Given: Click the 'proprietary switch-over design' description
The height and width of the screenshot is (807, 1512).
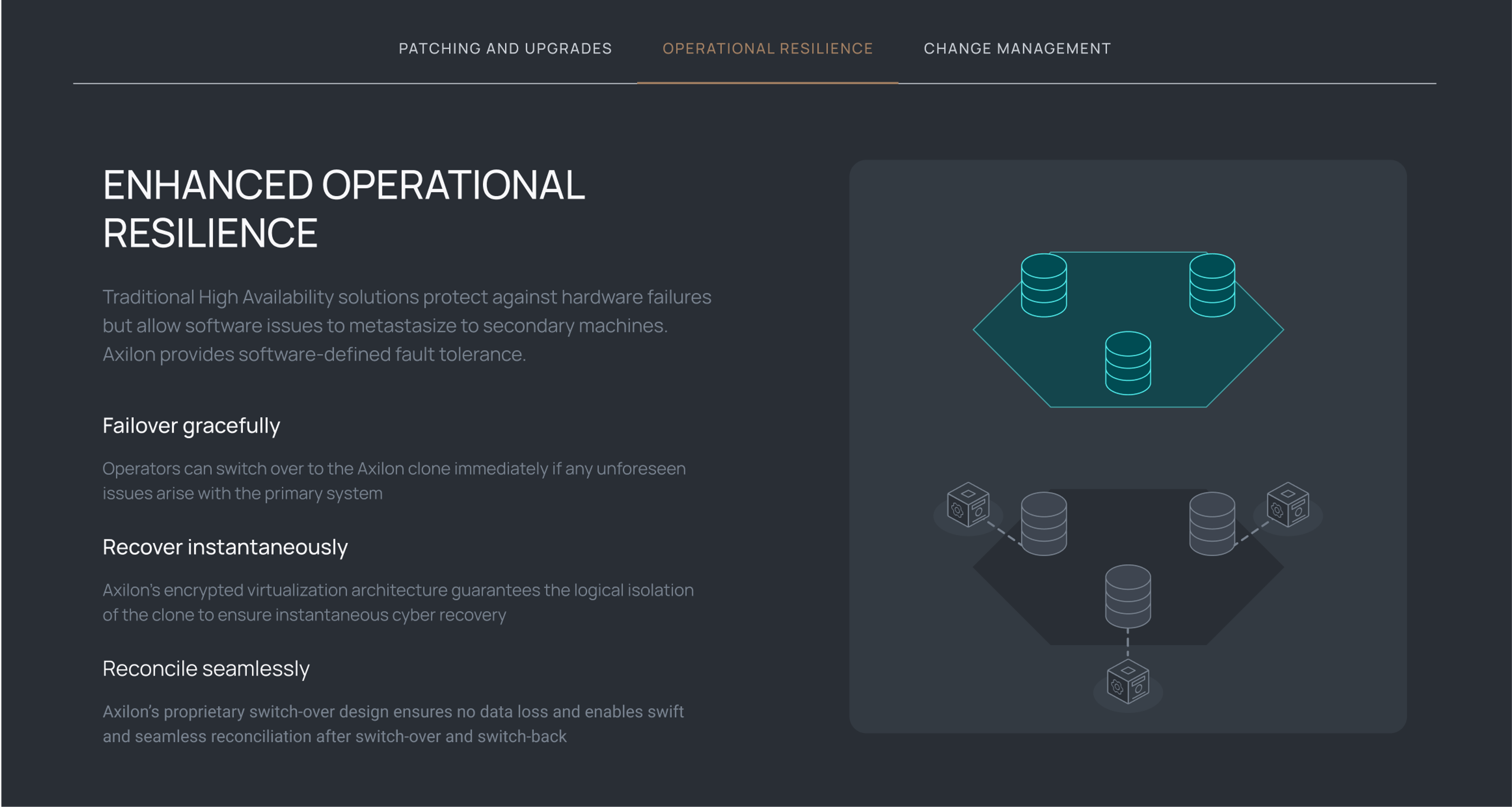Looking at the screenshot, I should tap(393, 724).
